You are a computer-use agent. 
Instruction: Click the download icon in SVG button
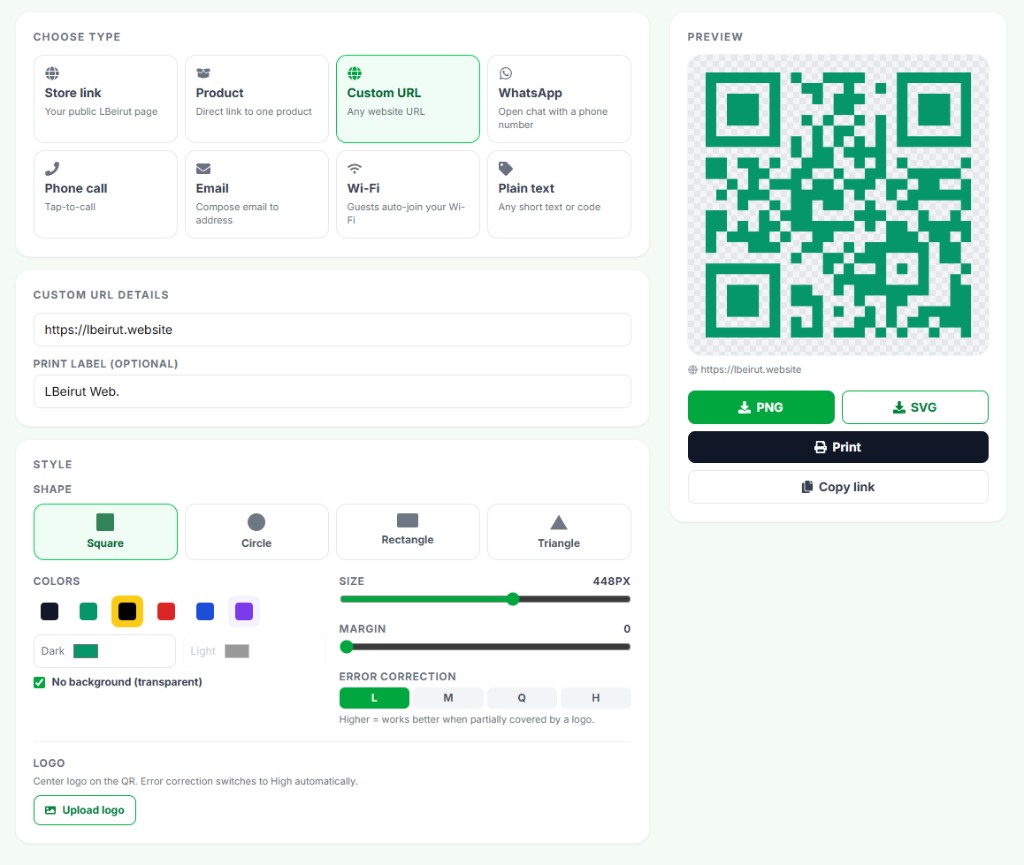pyautogui.click(x=899, y=407)
